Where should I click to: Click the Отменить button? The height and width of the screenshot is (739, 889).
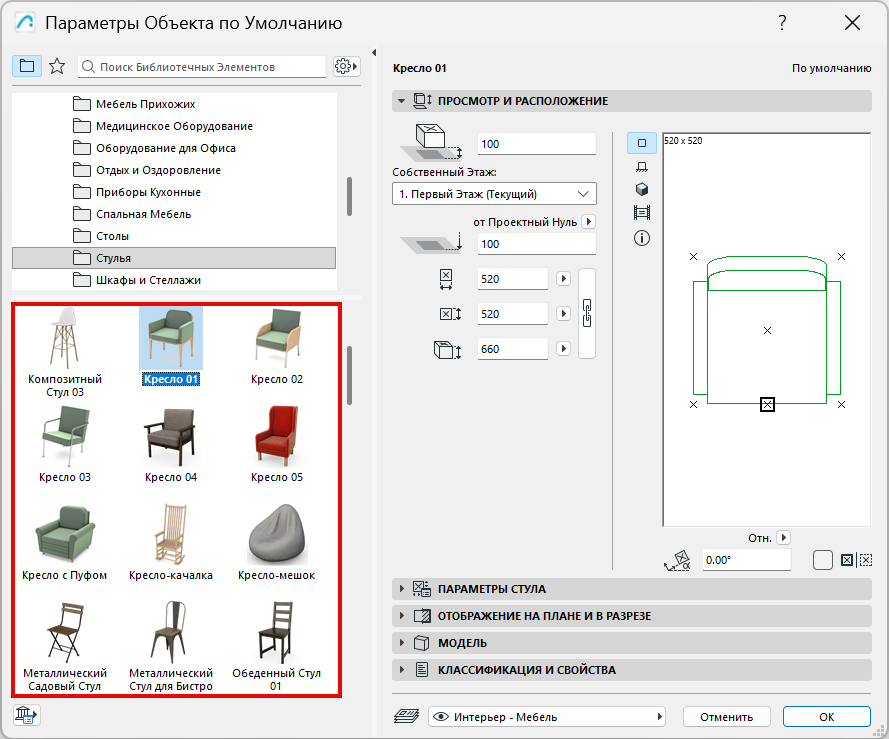726,717
